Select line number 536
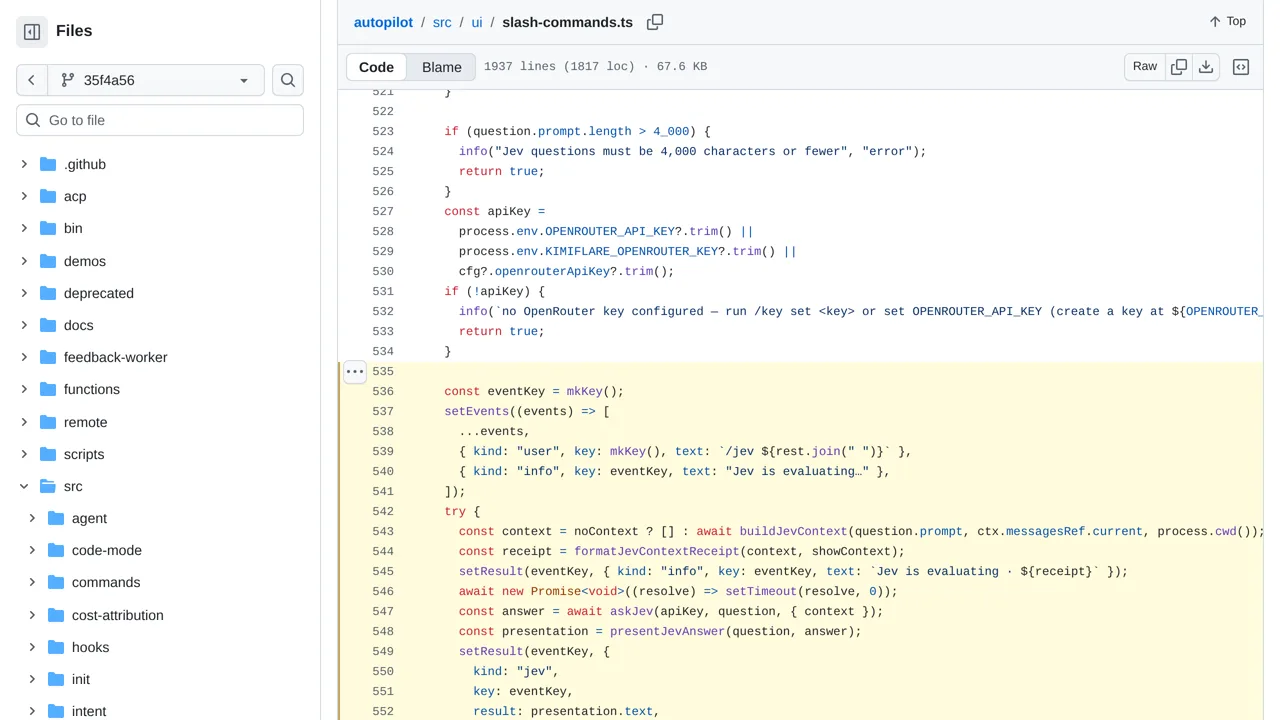Viewport: 1280px width, 720px height. 383,392
